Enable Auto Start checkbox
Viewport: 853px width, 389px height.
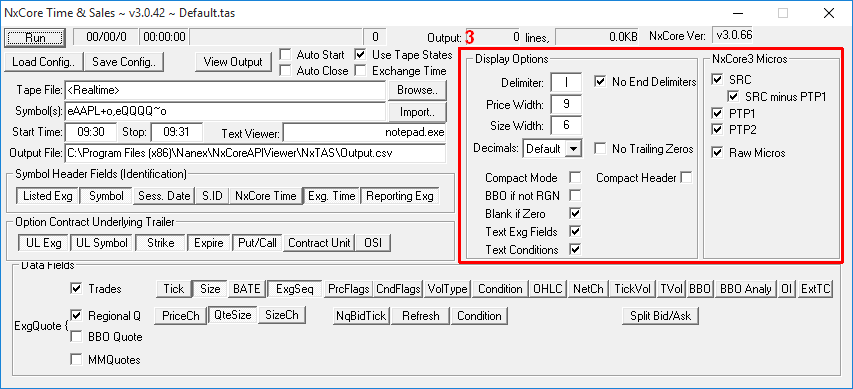(285, 54)
